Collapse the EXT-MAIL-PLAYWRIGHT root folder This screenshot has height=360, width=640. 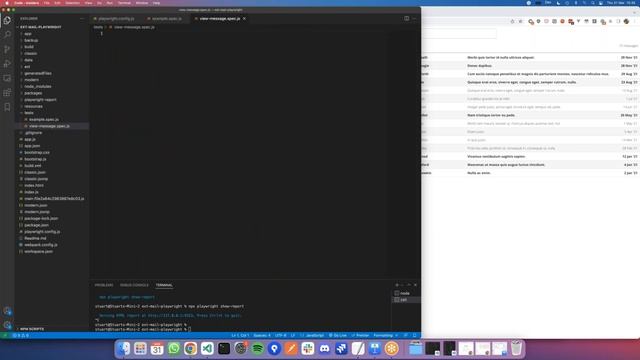coord(40,27)
